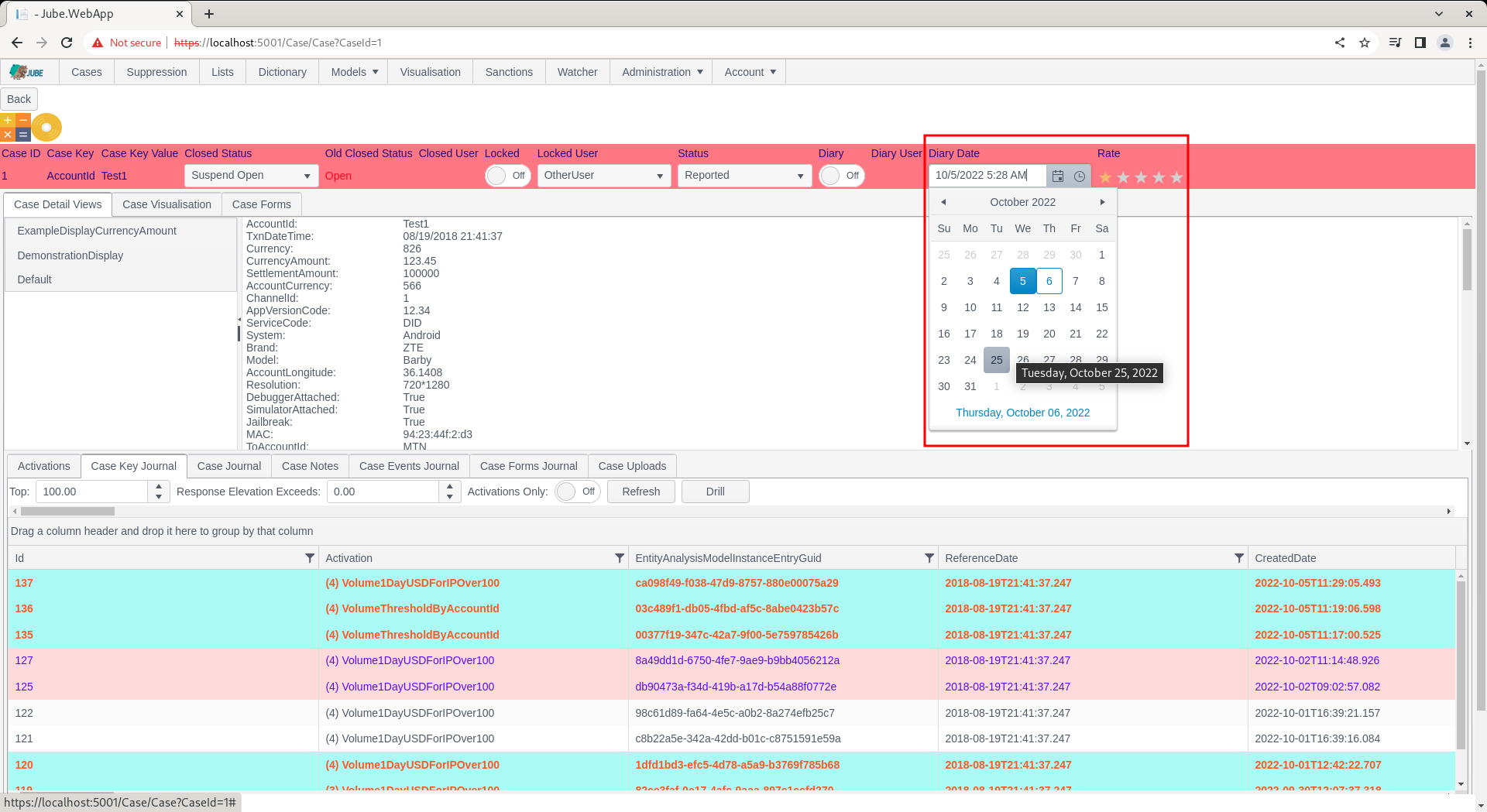Toggle the browser side panel icon
Viewport: 1487px width, 812px height.
pyautogui.click(x=1420, y=43)
